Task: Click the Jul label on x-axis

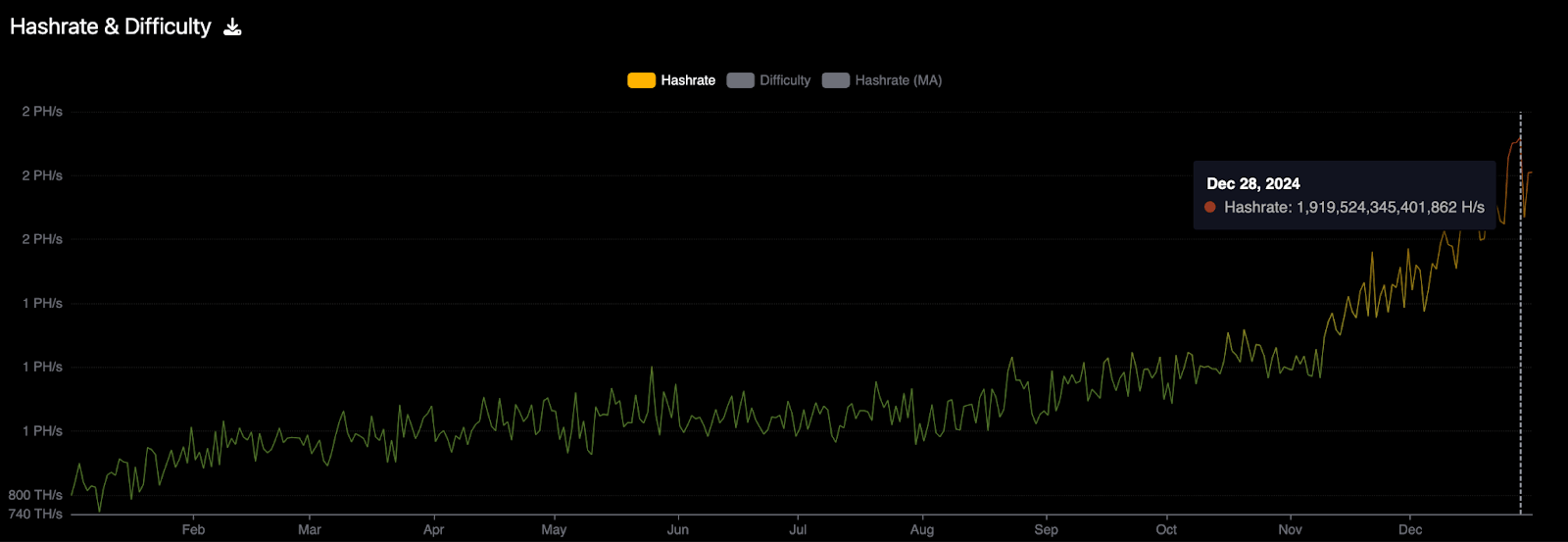Action: 799,529
